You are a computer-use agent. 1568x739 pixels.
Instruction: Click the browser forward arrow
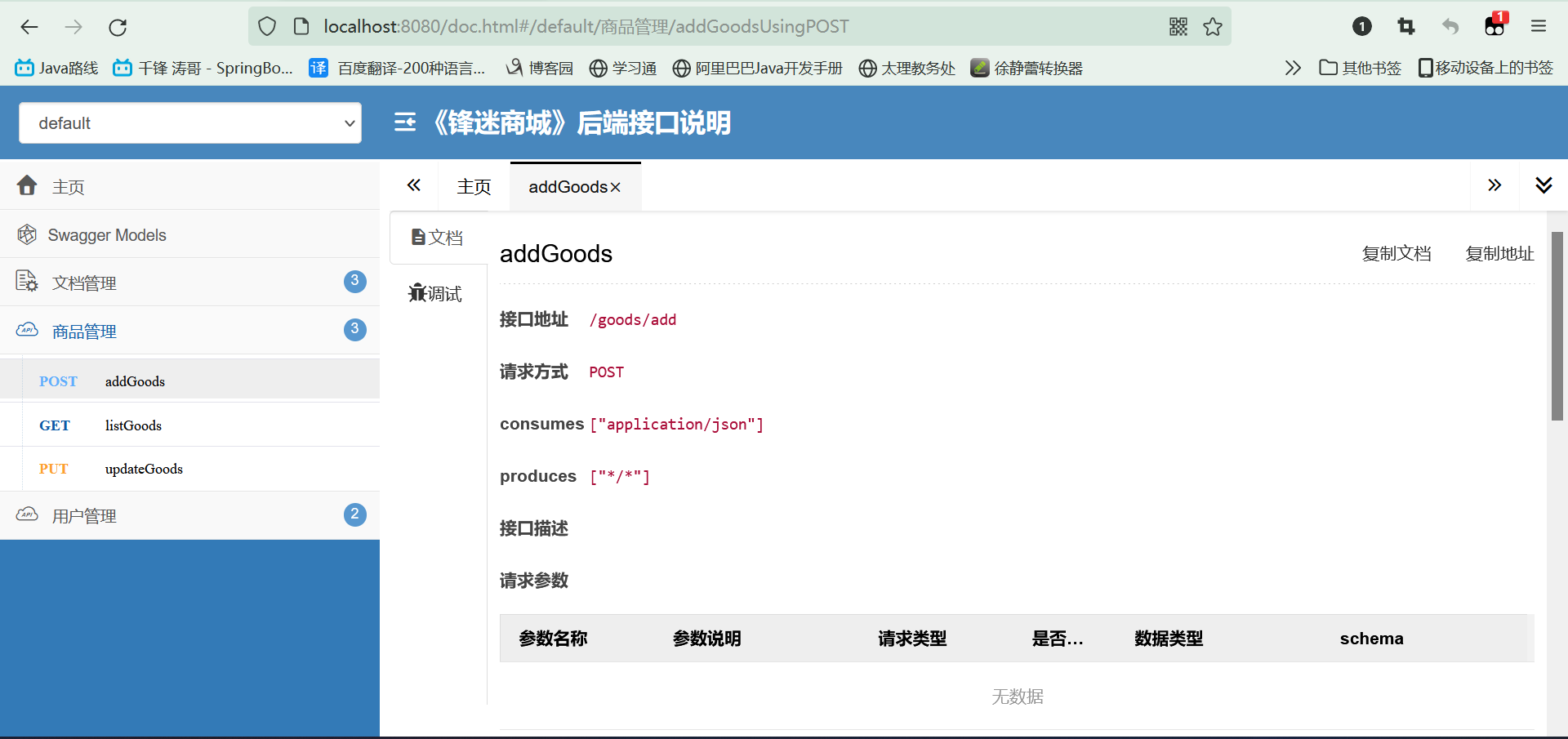coord(73,27)
